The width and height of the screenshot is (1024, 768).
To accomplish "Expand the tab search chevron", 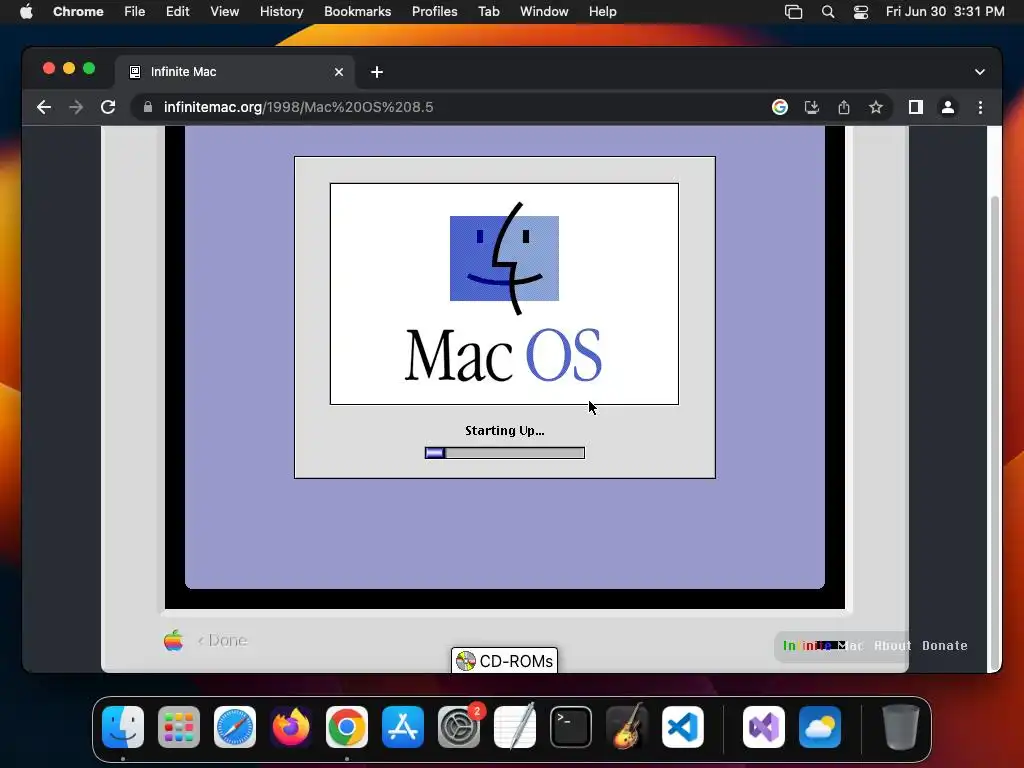I will 980,72.
